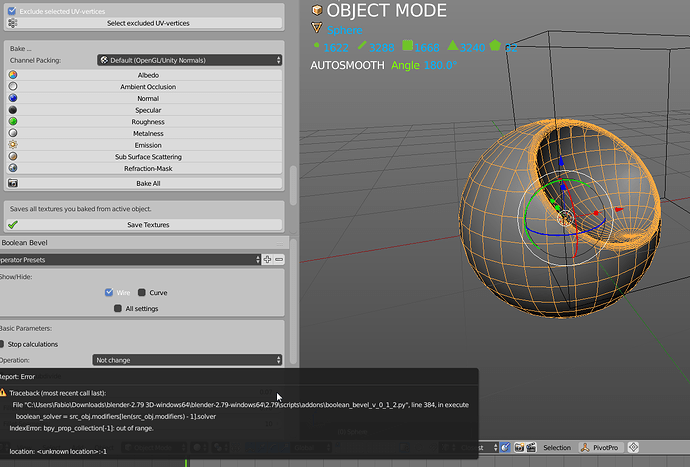Open the Channel Packing dropdown
The width and height of the screenshot is (690, 467).
(189, 60)
